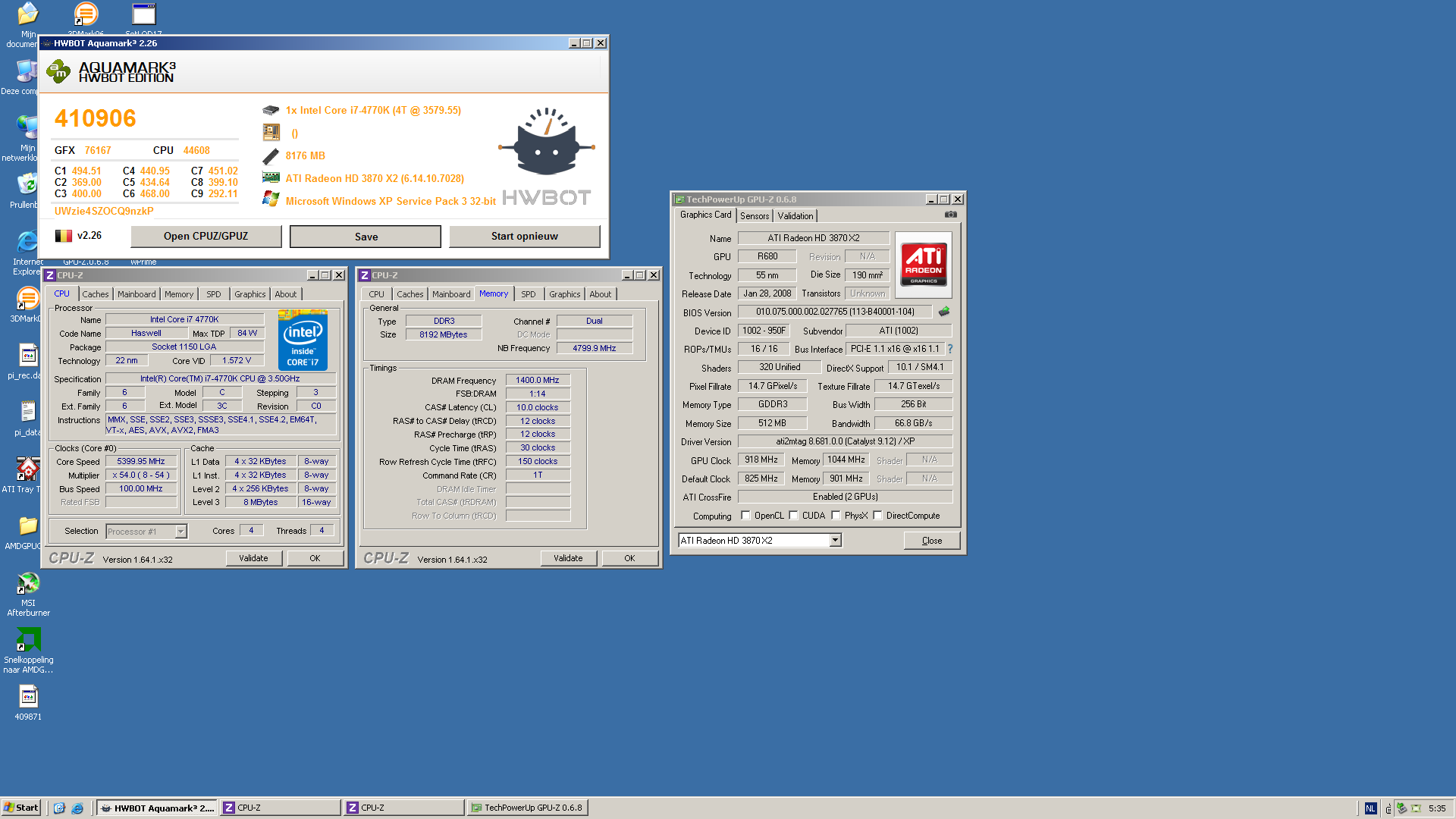
Task: Click the Driver Version field in GPU-Z
Action: tap(845, 441)
